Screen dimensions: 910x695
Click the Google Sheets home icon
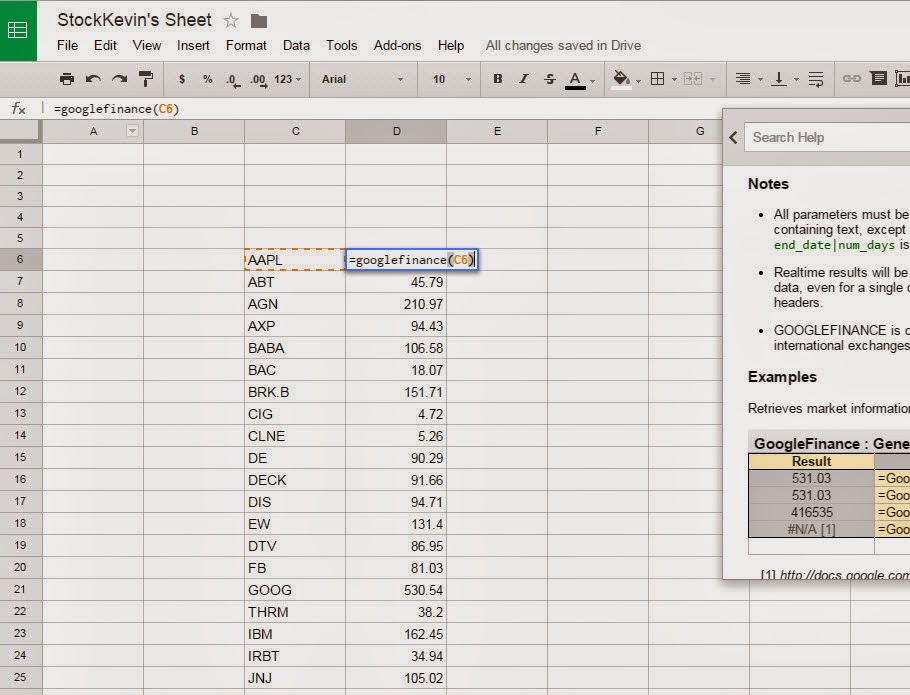click(x=18, y=29)
